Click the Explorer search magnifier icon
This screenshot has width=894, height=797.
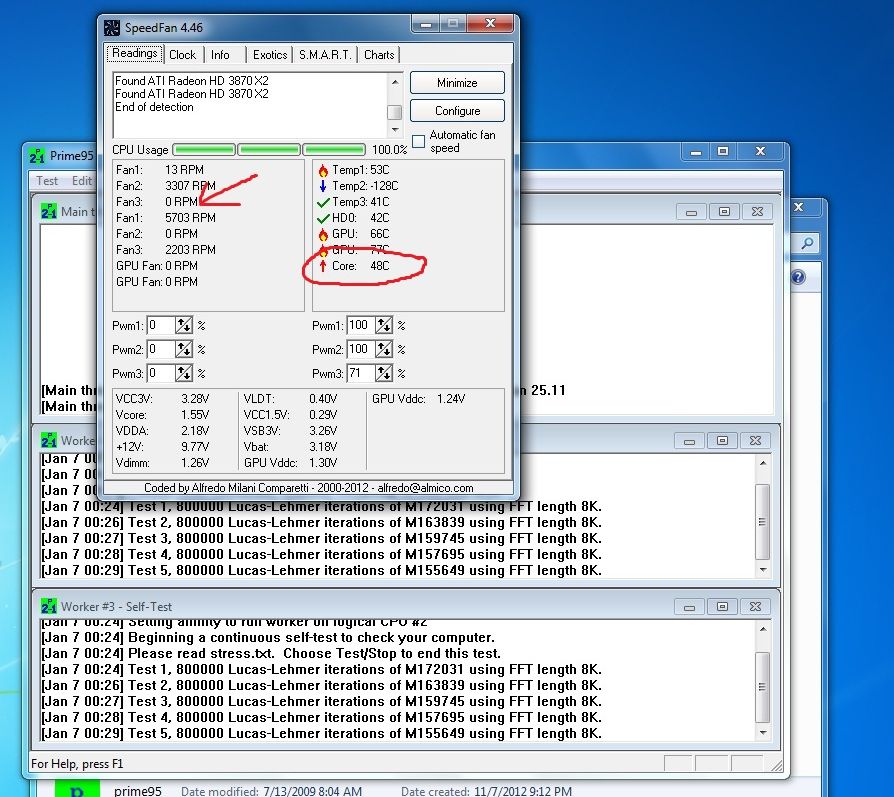[x=807, y=243]
